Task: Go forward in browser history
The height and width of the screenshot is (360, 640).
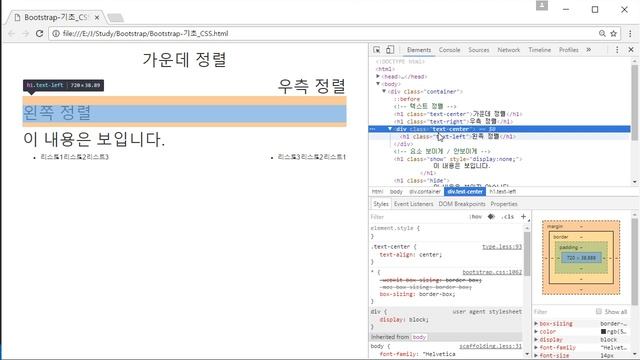Action: click(25, 33)
